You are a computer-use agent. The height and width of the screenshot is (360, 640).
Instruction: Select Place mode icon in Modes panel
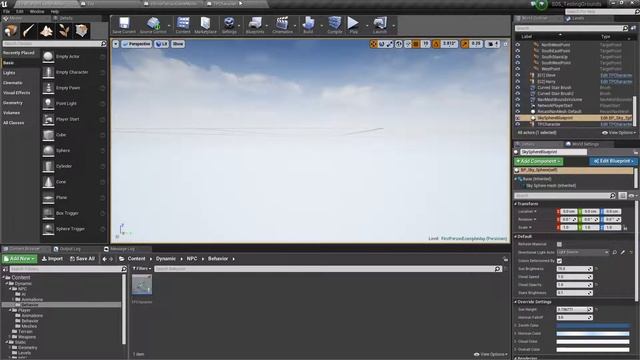11,31
